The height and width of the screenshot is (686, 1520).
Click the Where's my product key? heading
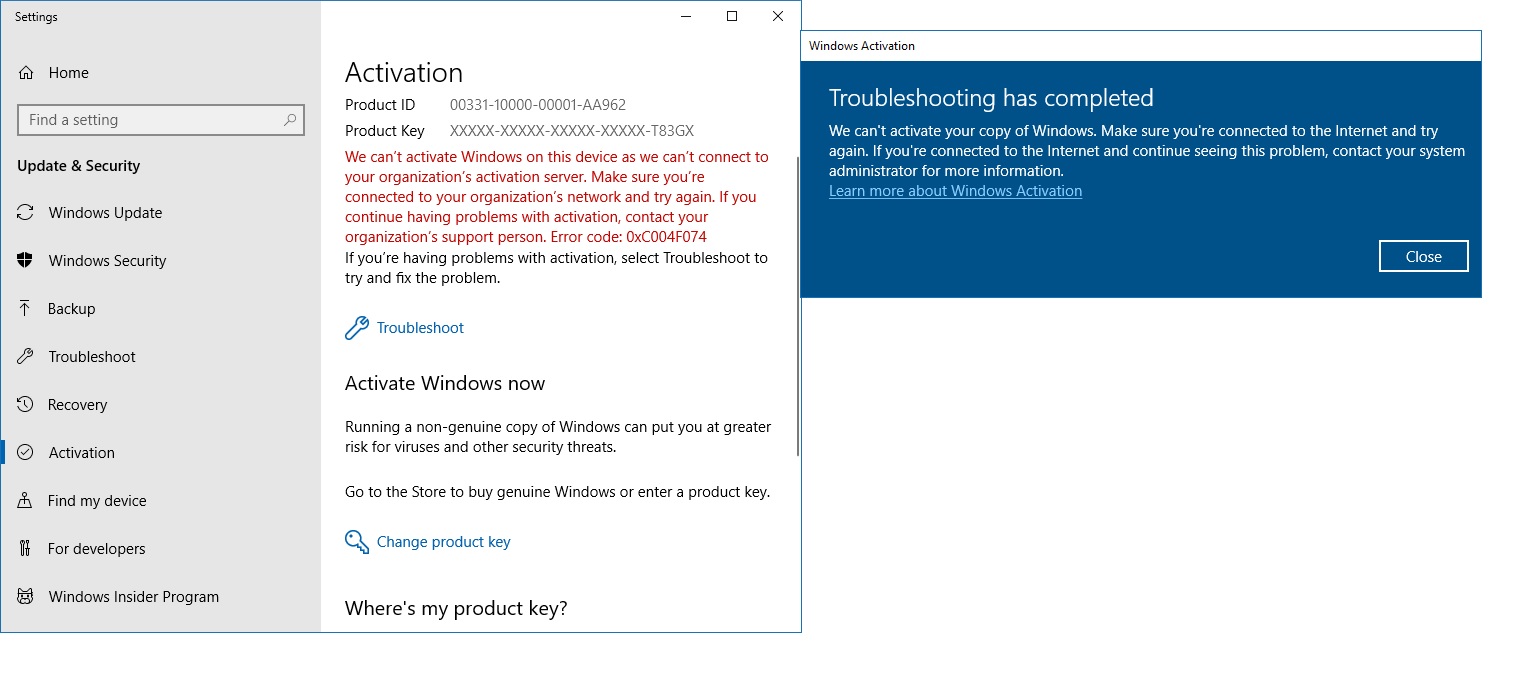tap(456, 608)
